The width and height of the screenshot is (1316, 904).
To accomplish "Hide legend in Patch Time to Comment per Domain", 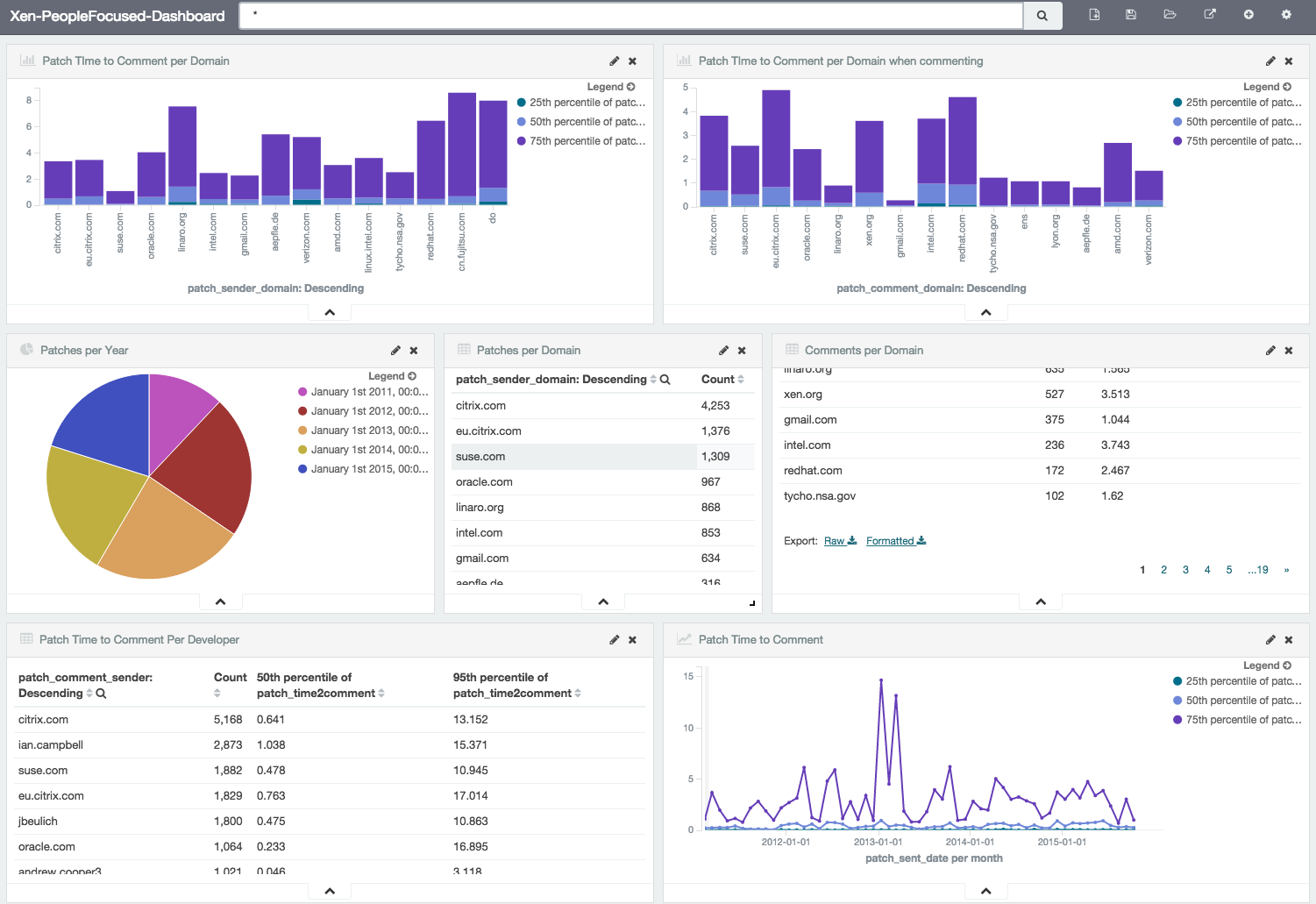I will click(x=611, y=87).
